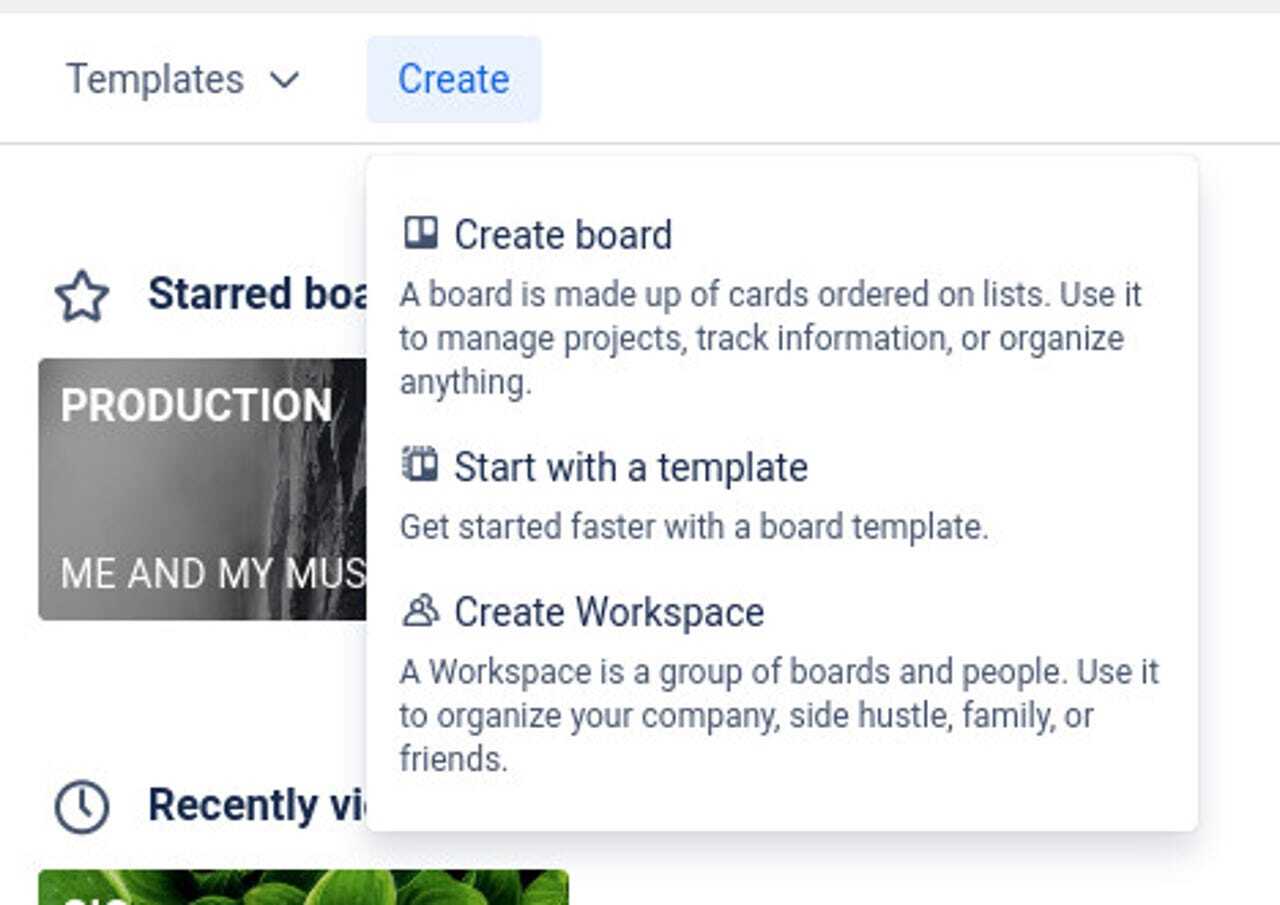The height and width of the screenshot is (905, 1280).
Task: Click the ME AND MY MUS workspace label
Action: click(212, 574)
